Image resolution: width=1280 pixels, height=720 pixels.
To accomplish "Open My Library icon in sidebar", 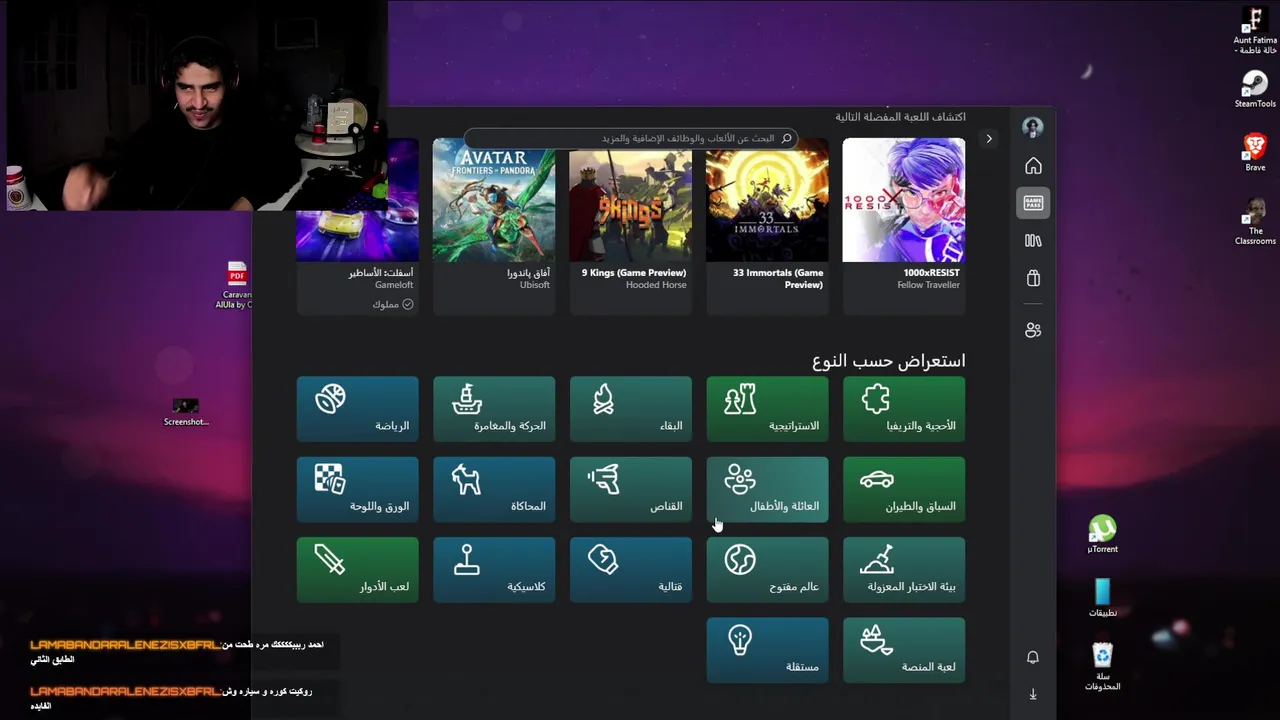I will pyautogui.click(x=1033, y=240).
